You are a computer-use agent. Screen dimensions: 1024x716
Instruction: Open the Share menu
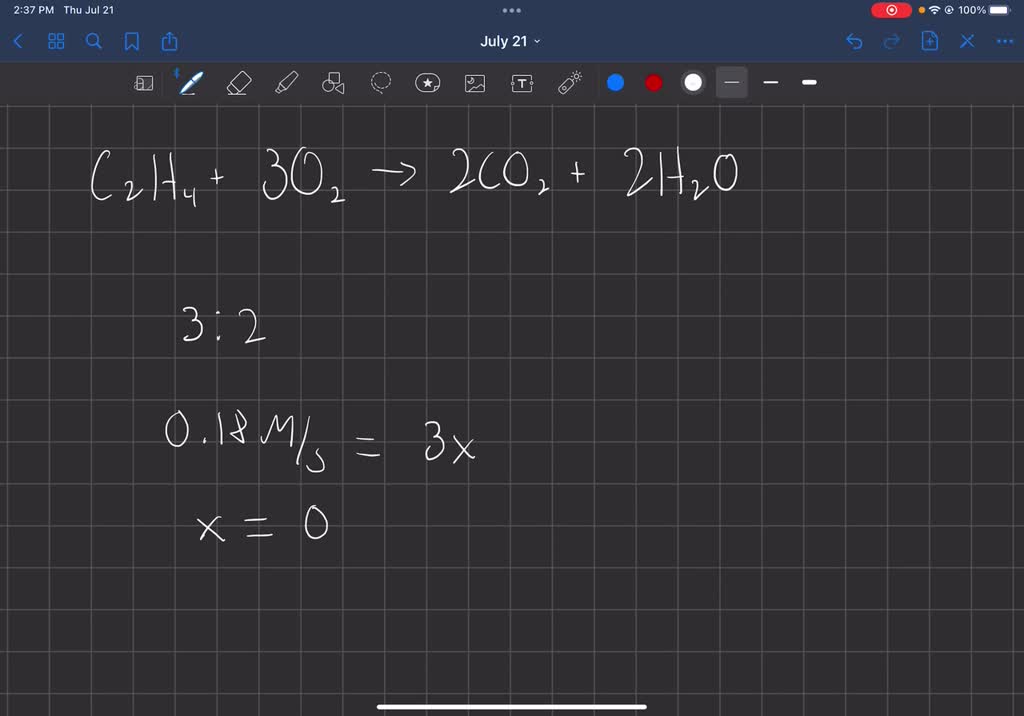[x=170, y=41]
